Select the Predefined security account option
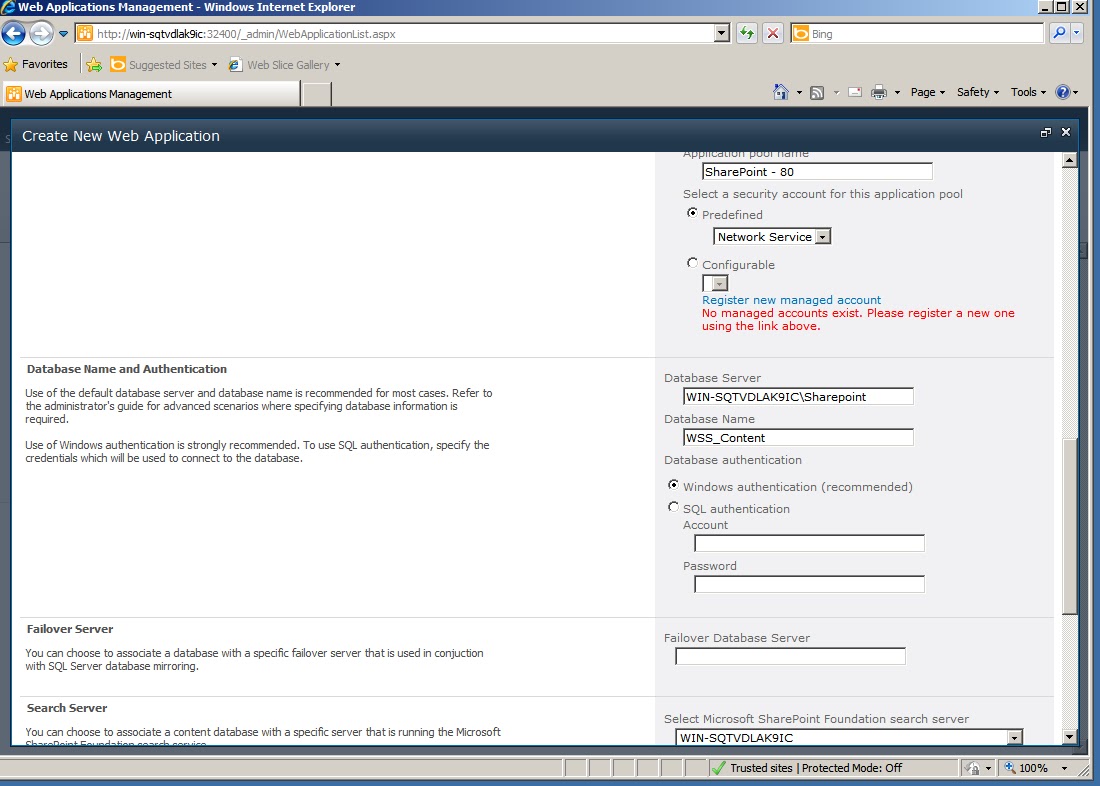Viewport: 1100px width, 786px height. point(693,213)
